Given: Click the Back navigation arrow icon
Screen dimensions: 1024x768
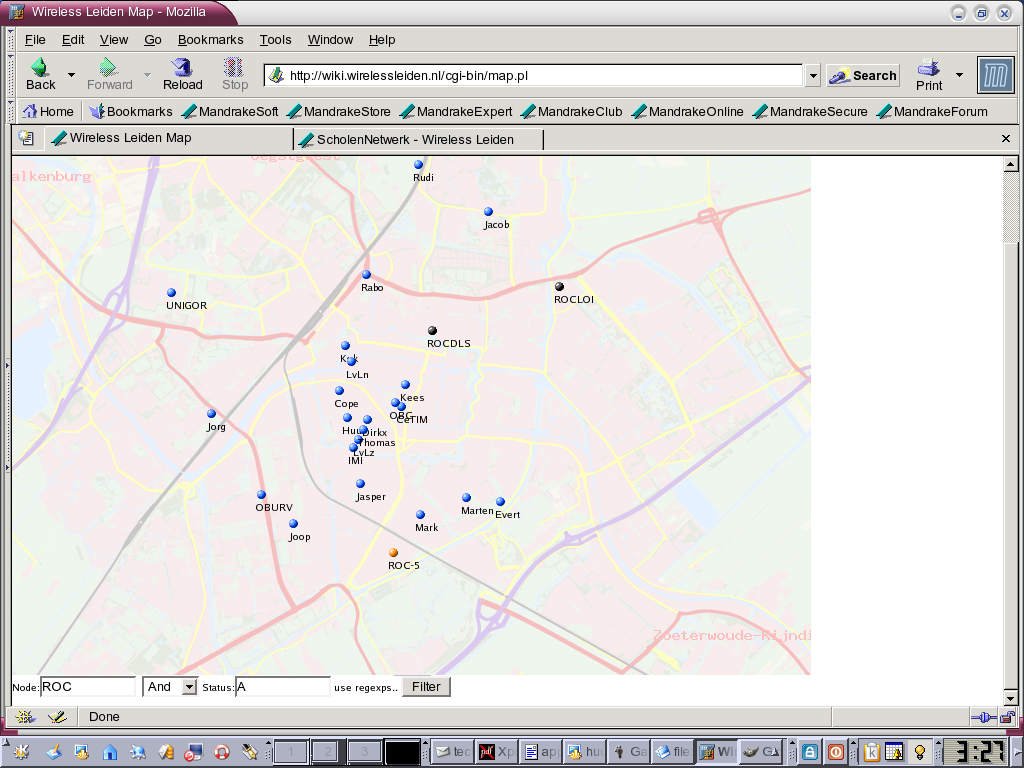Looking at the screenshot, I should pyautogui.click(x=40, y=68).
